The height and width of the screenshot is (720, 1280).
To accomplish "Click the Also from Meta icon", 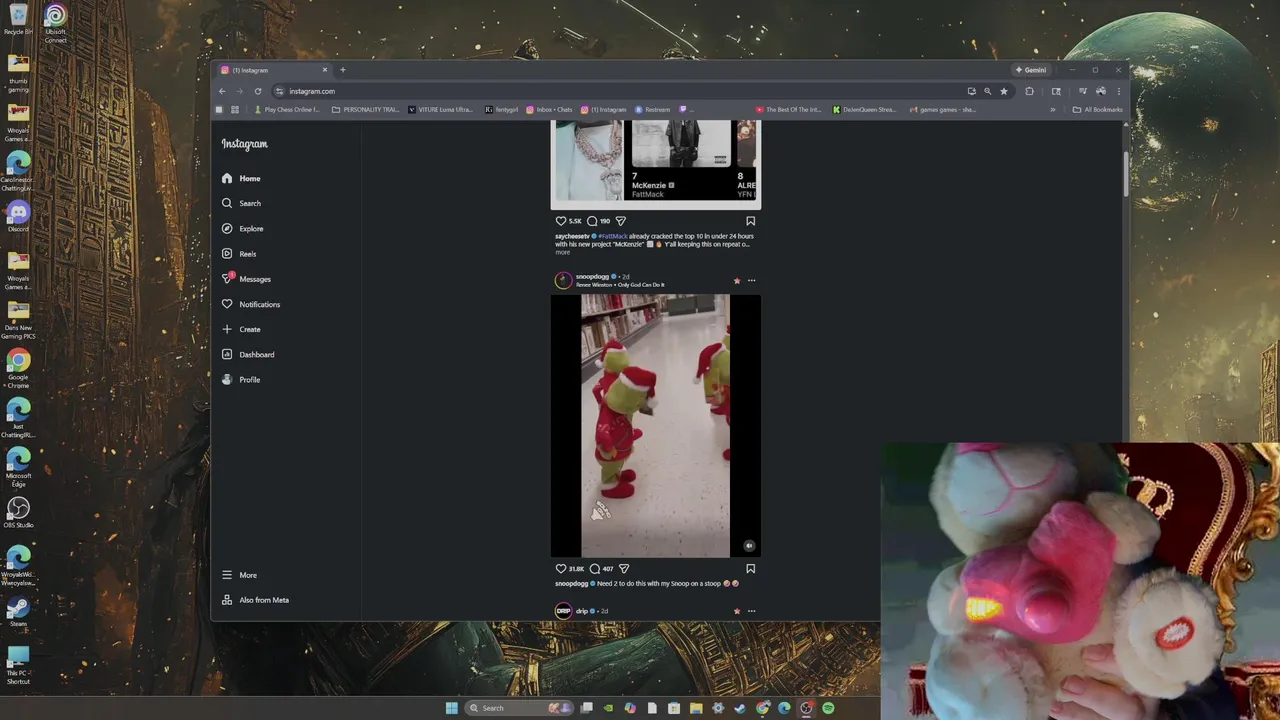I will 227,600.
